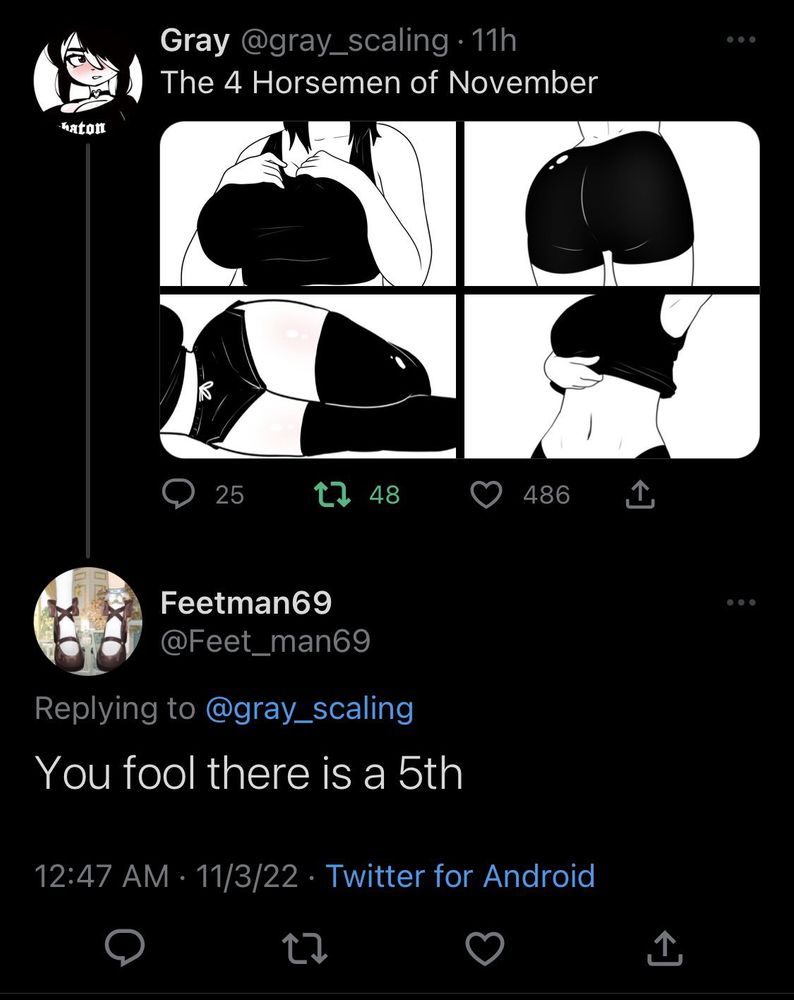This screenshot has width=794, height=1000.
Task: Open more options for Feetman69's reply
Action: point(741,602)
